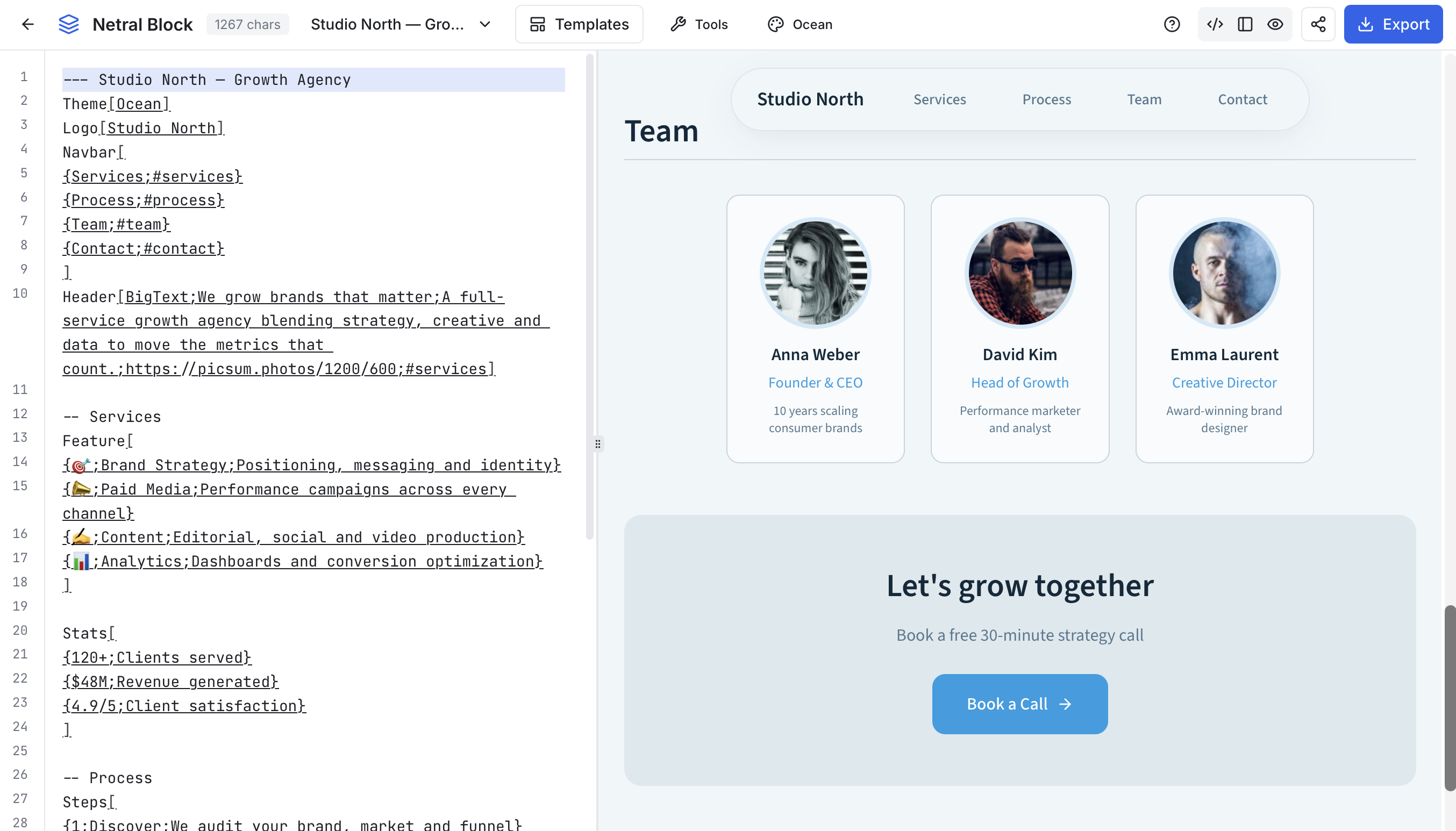The image size is (1456, 831).
Task: Open the Ocean theme picker
Action: coord(800,24)
